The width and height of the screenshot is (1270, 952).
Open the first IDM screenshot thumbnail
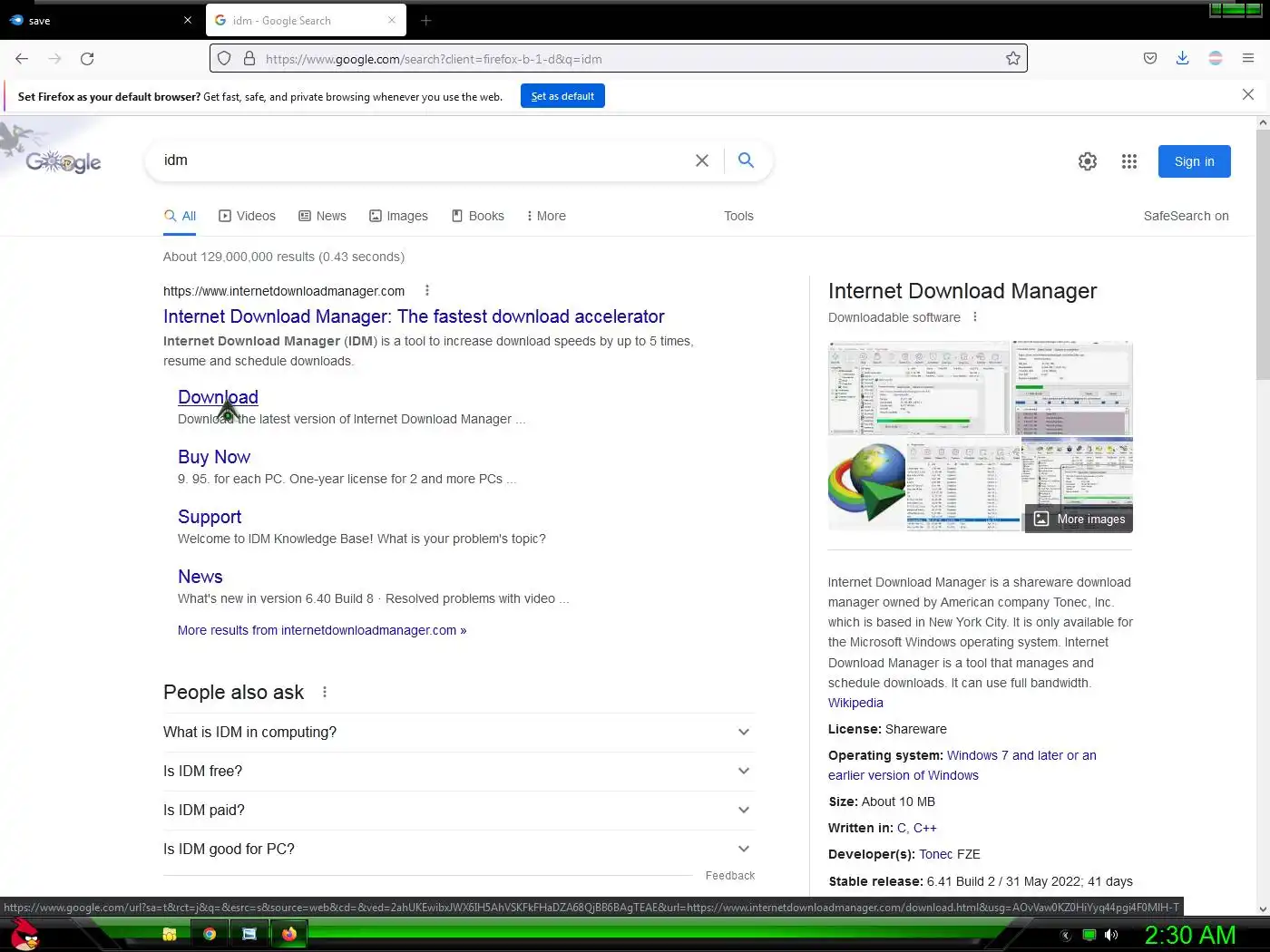[919, 388]
